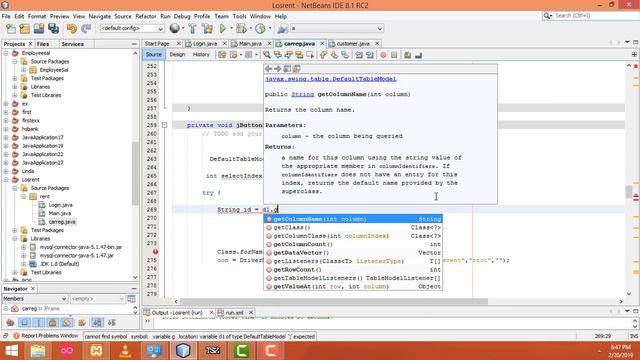Select getValueAt in completion list

353,287
